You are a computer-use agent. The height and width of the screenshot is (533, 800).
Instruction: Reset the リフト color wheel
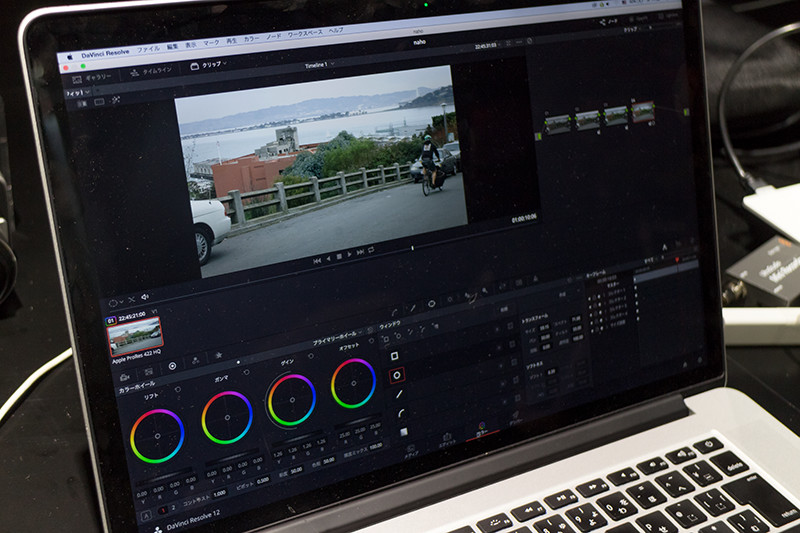[177, 389]
